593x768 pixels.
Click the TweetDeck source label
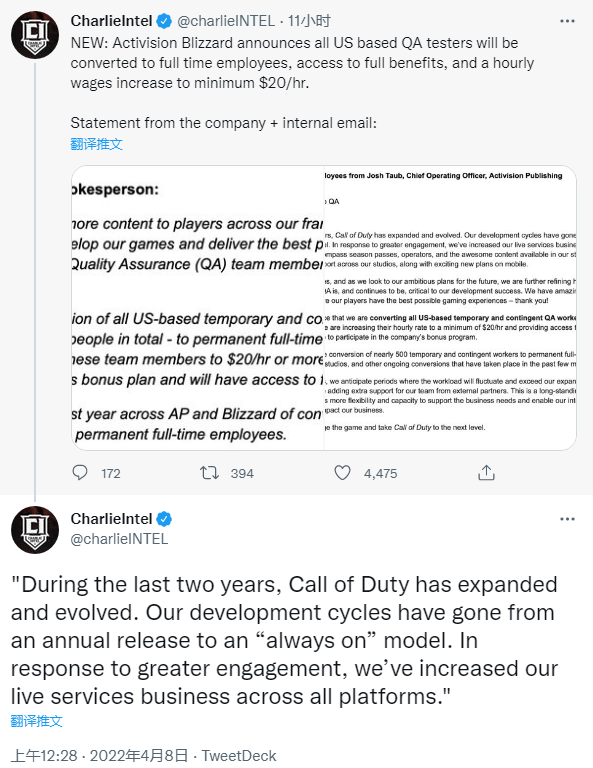point(239,756)
